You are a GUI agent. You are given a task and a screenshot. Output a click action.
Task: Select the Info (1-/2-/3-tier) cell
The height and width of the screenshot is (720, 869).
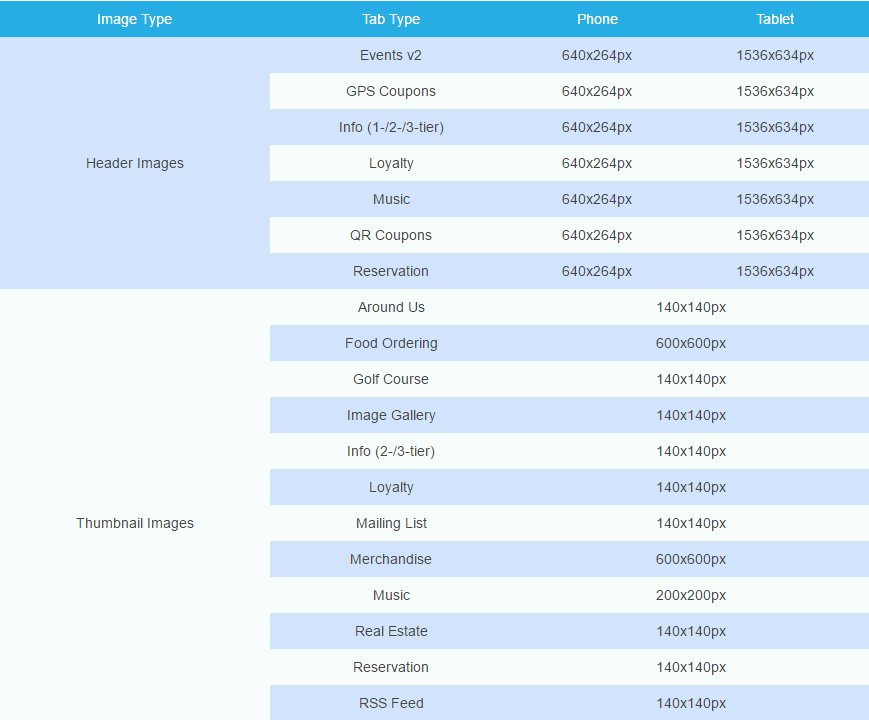point(391,127)
